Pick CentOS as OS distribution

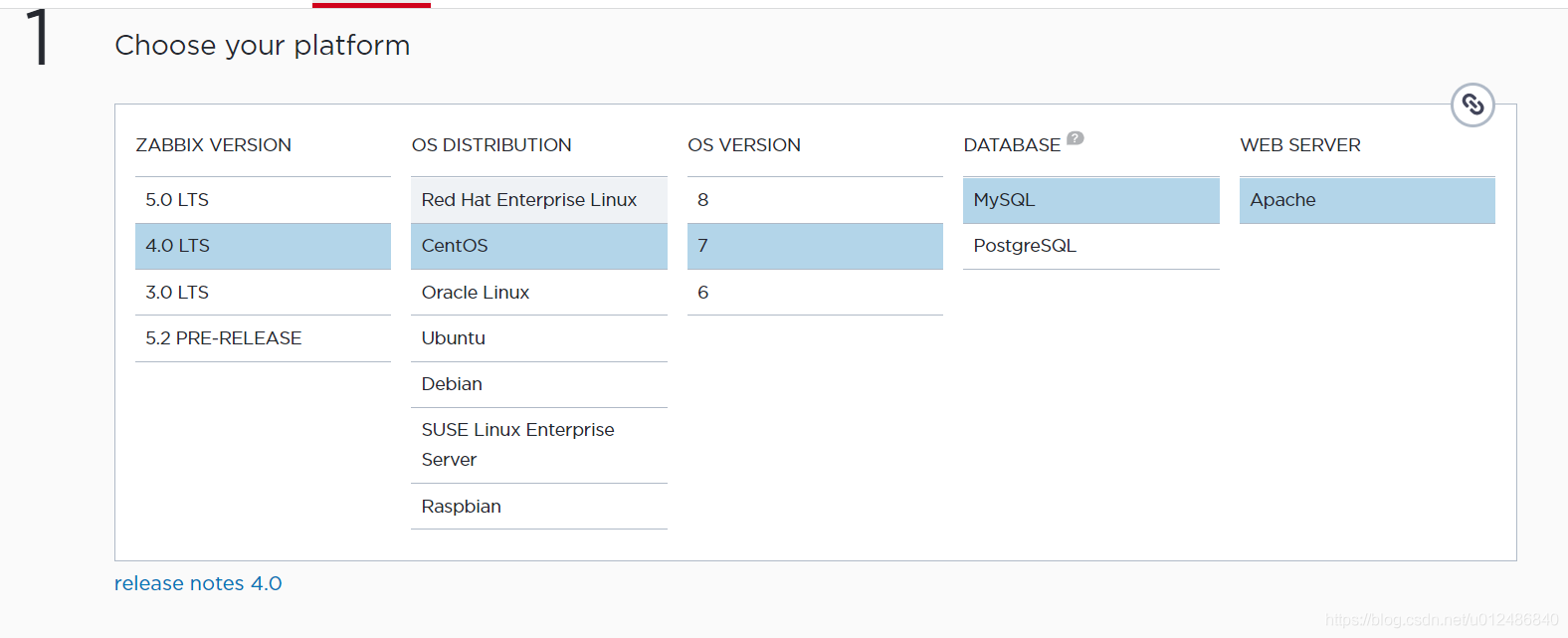[x=539, y=246]
